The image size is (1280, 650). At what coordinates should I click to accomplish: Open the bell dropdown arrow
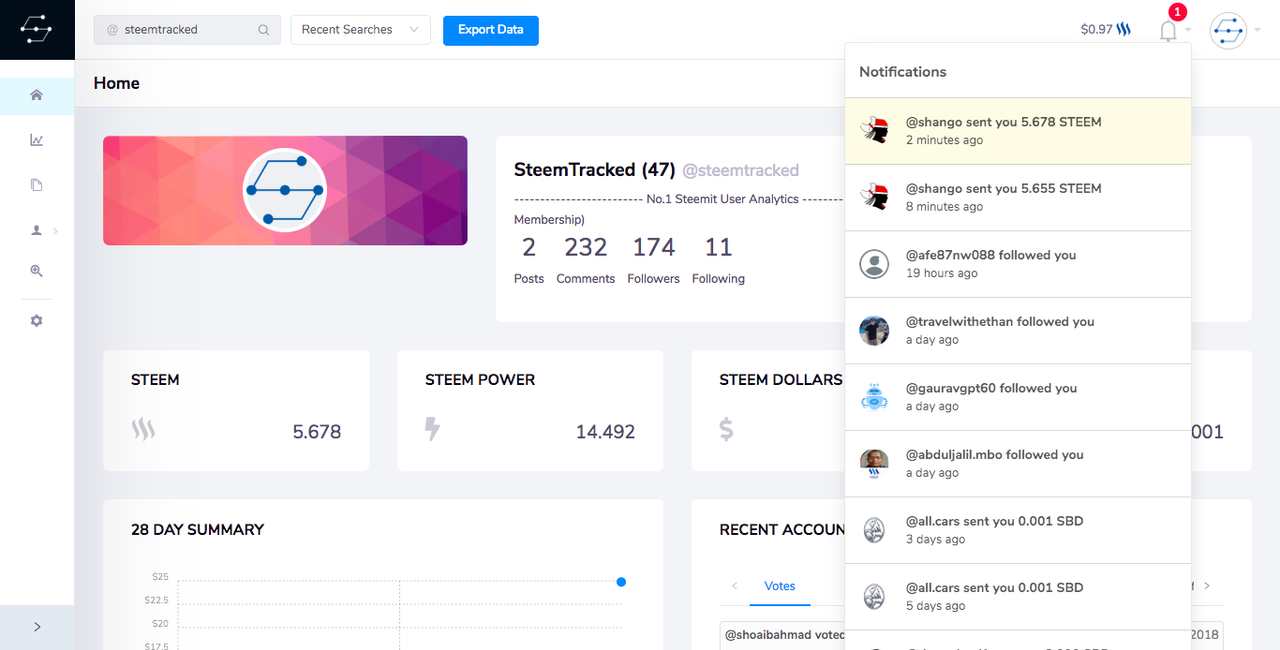tap(1188, 31)
